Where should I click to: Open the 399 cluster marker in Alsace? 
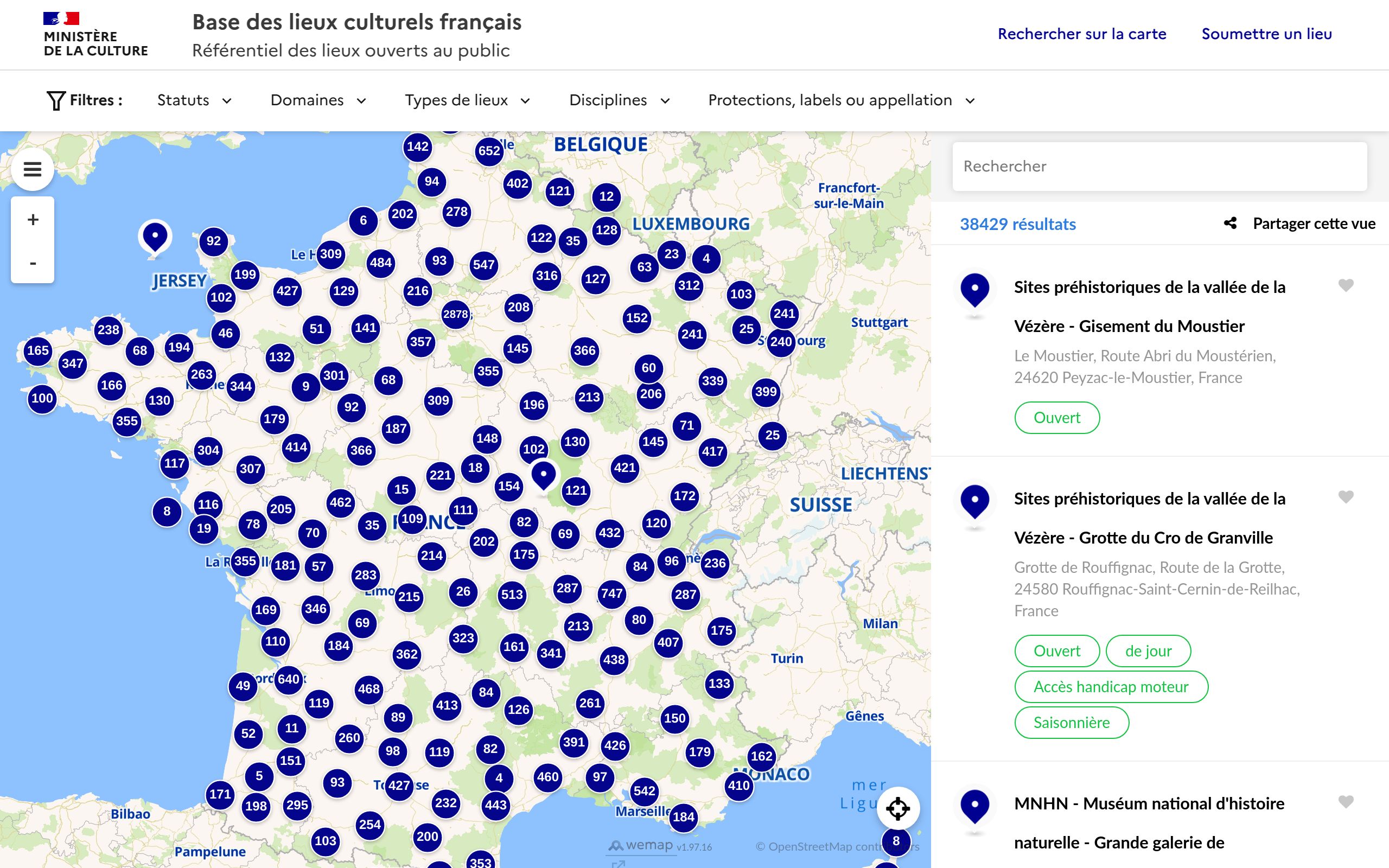pyautogui.click(x=766, y=392)
